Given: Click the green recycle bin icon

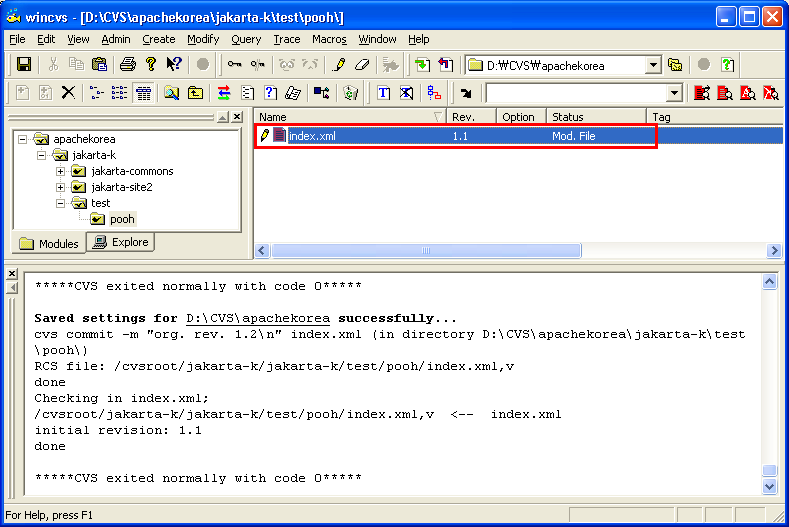Looking at the screenshot, I should [350, 93].
